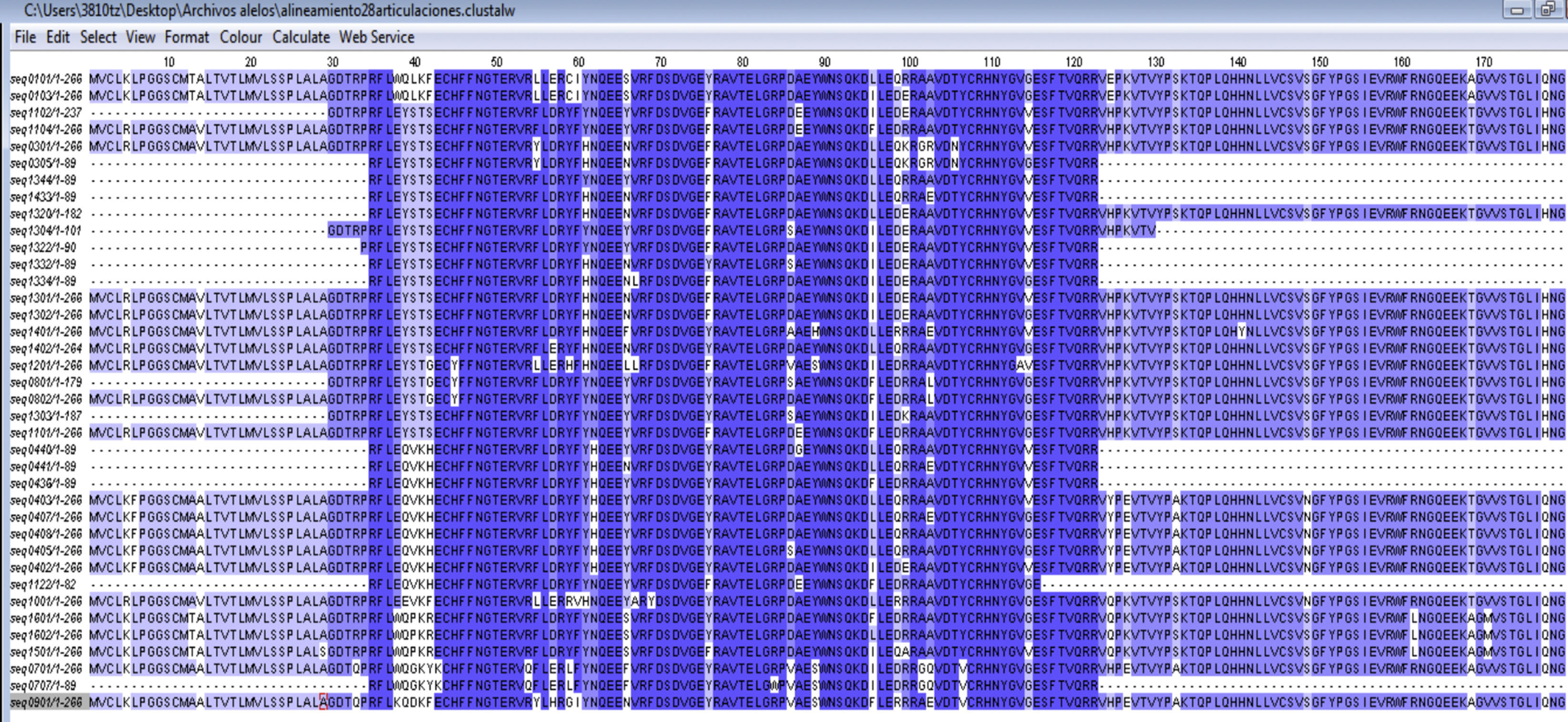
Task: Open the Select menu
Action: click(98, 37)
